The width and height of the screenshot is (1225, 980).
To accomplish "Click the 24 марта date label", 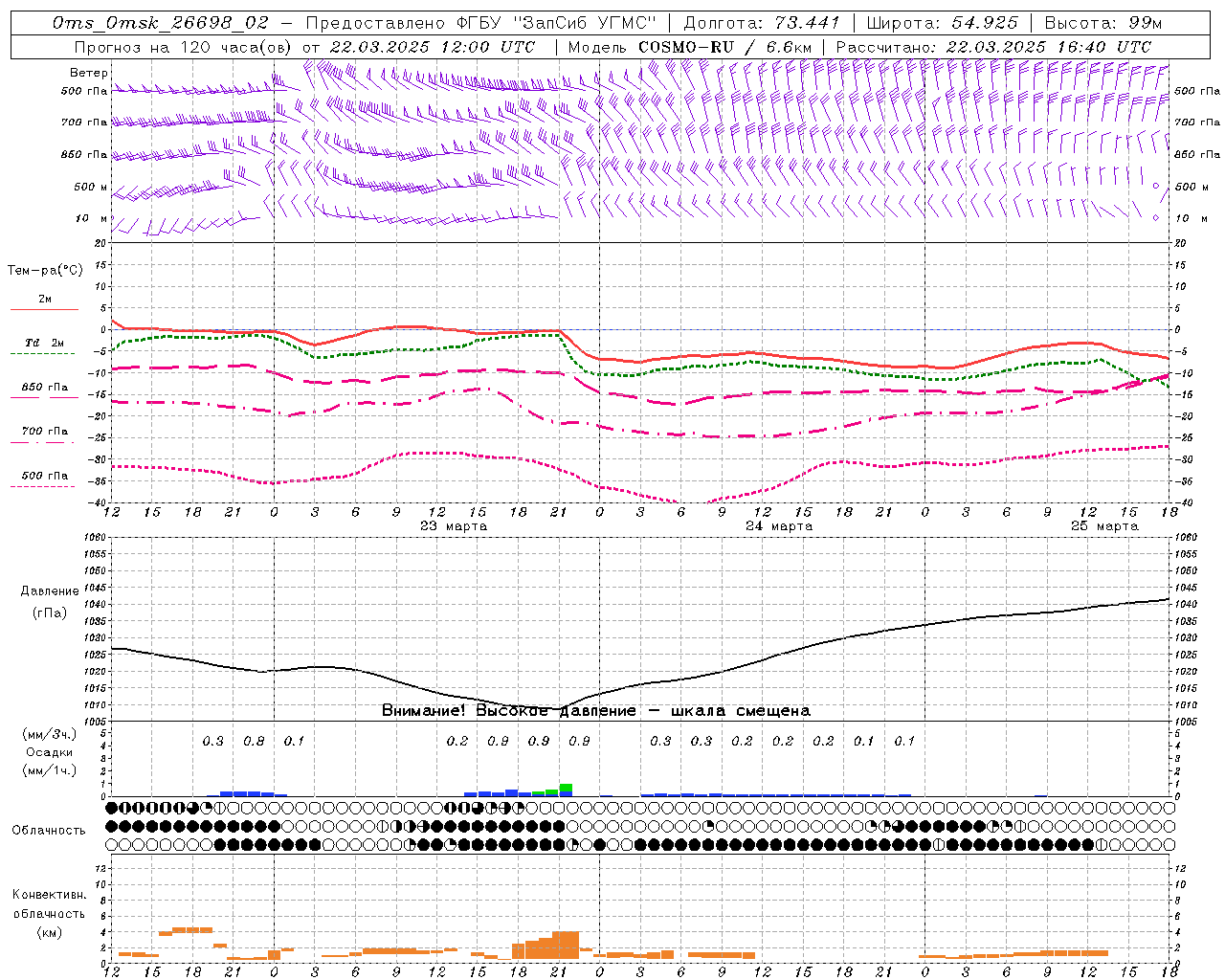I will [779, 525].
